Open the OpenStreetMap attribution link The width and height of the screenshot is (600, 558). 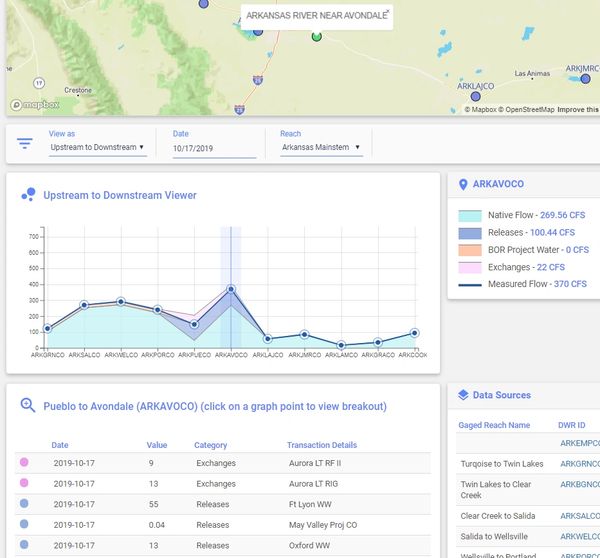pos(528,109)
